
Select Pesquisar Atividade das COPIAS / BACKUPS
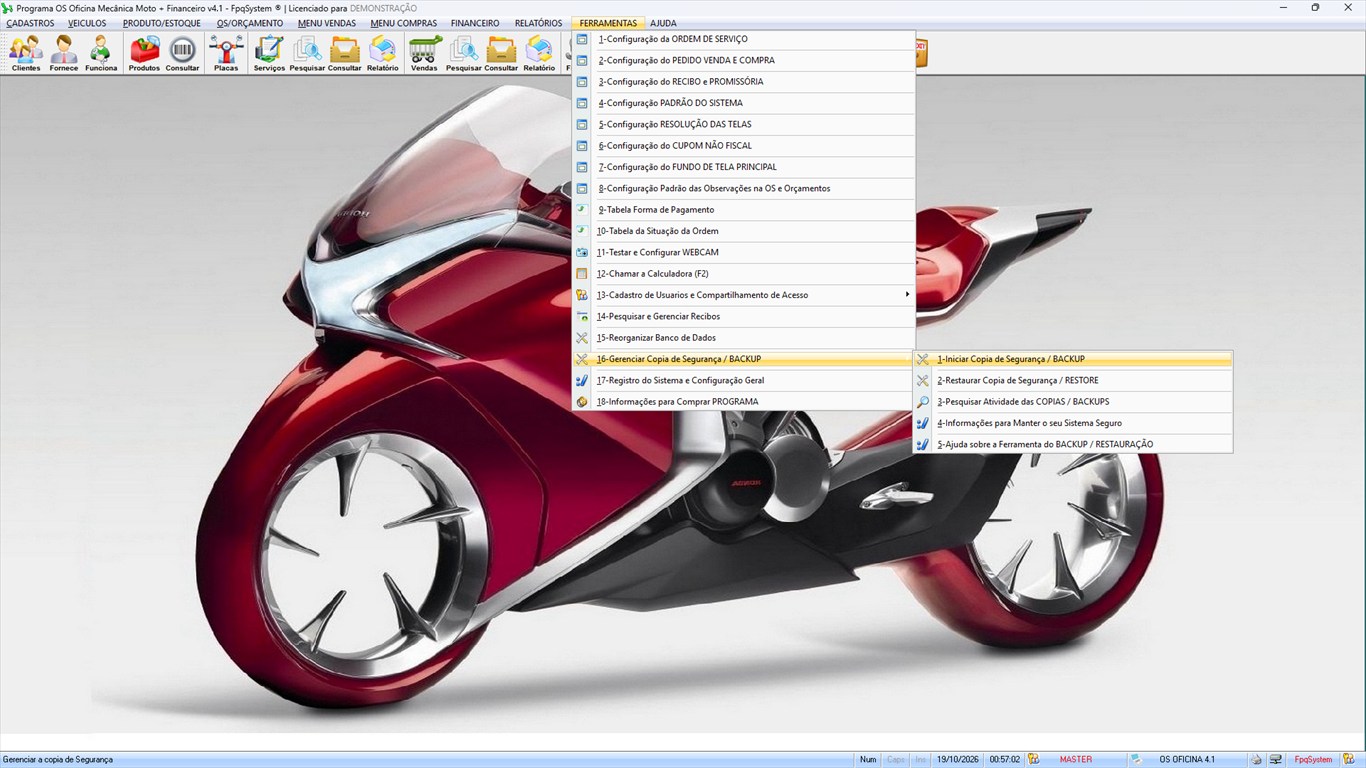click(x=1073, y=402)
